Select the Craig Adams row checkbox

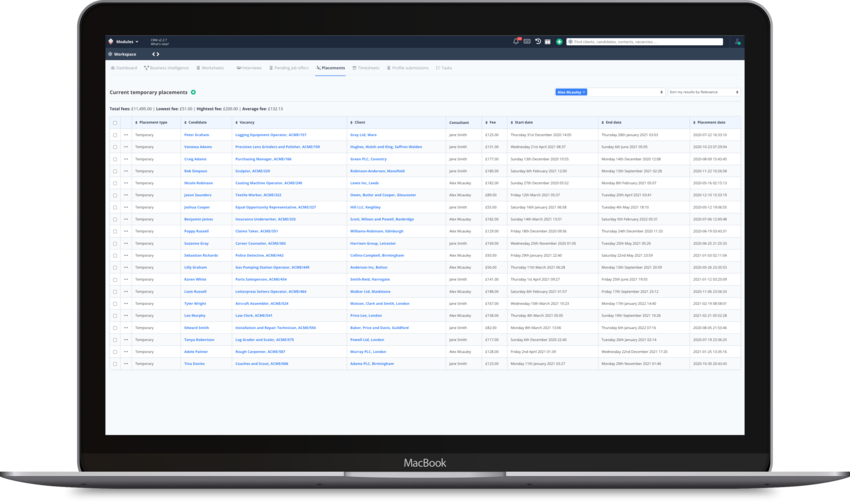point(115,159)
